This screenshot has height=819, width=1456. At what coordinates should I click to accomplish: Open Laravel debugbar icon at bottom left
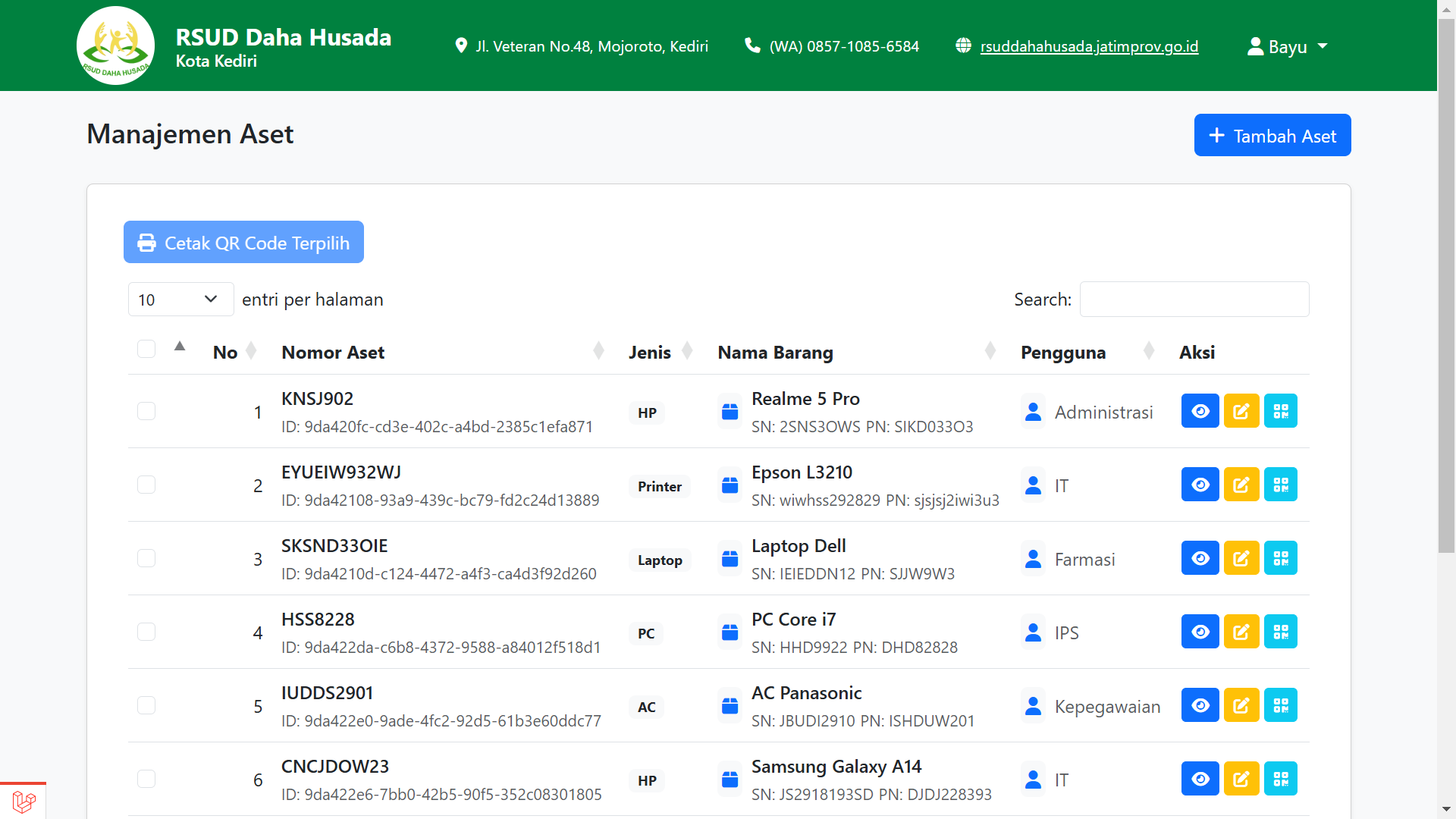[x=24, y=802]
